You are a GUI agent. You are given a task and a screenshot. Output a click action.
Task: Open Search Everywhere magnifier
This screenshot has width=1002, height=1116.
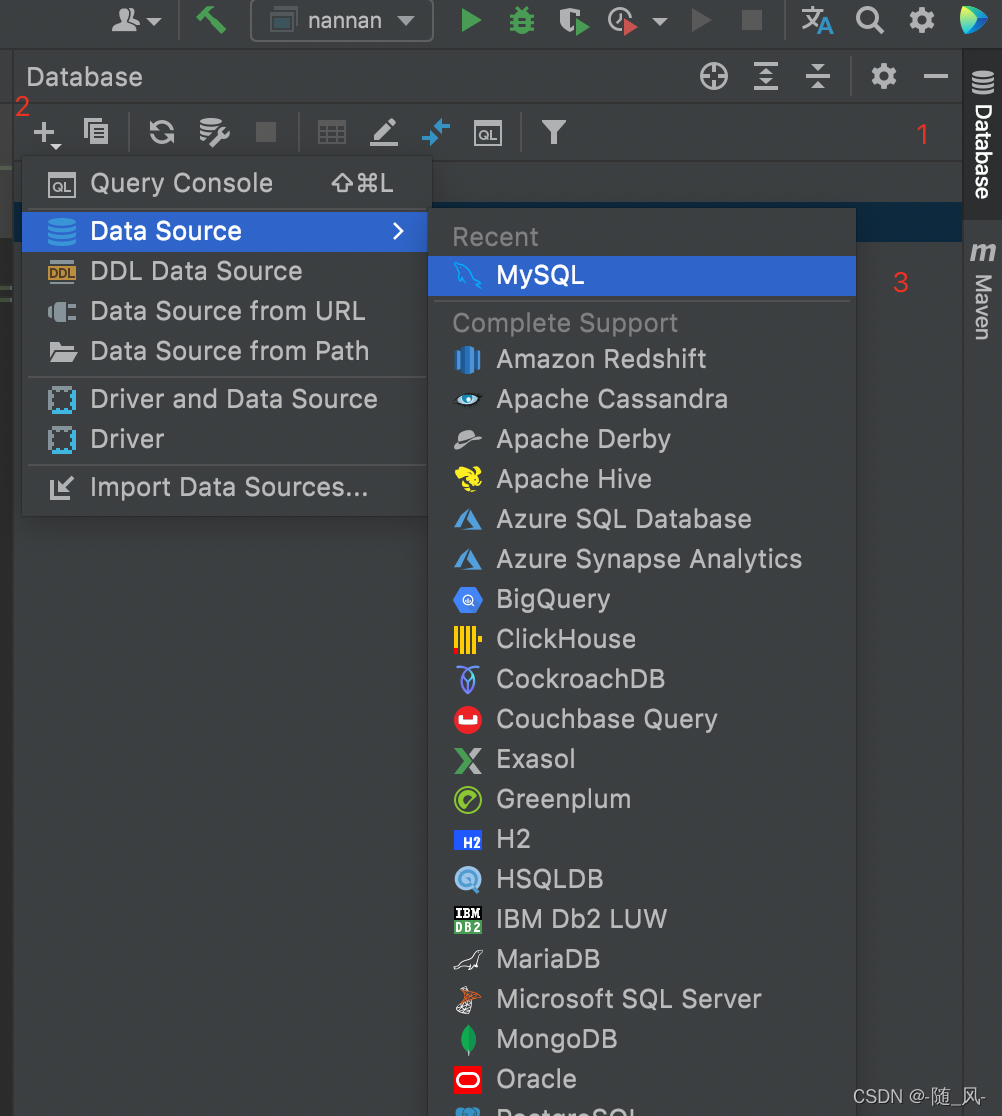[869, 20]
